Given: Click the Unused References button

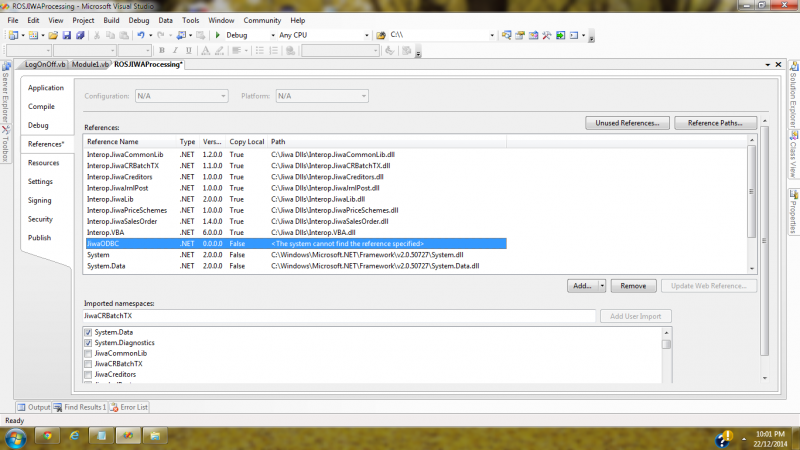Looking at the screenshot, I should tap(627, 123).
